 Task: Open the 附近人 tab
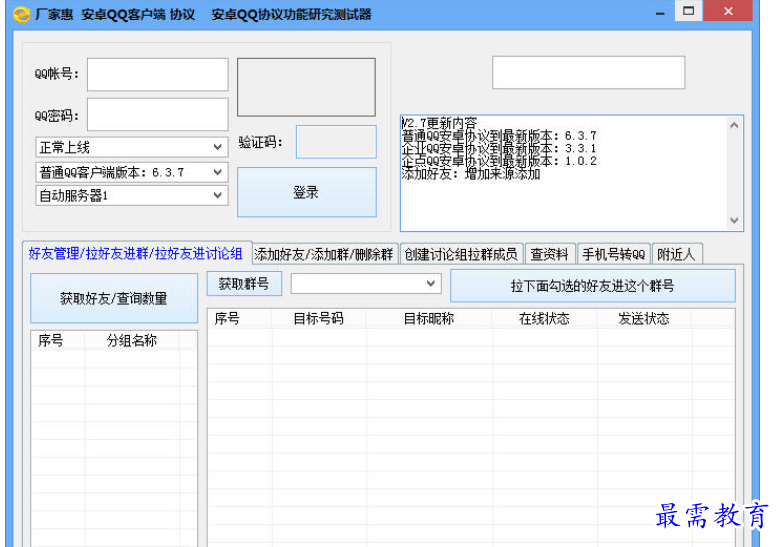[675, 254]
